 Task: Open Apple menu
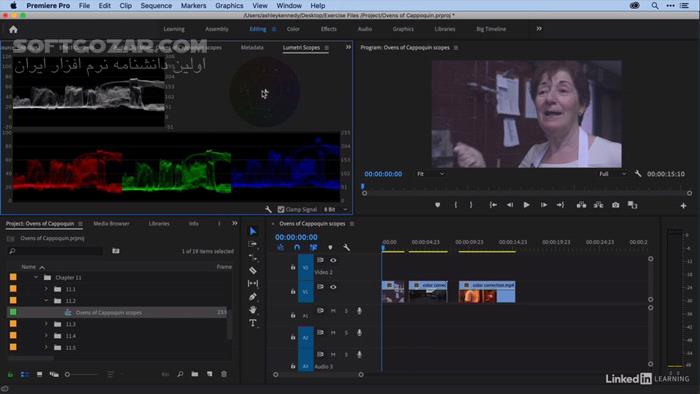13,5
